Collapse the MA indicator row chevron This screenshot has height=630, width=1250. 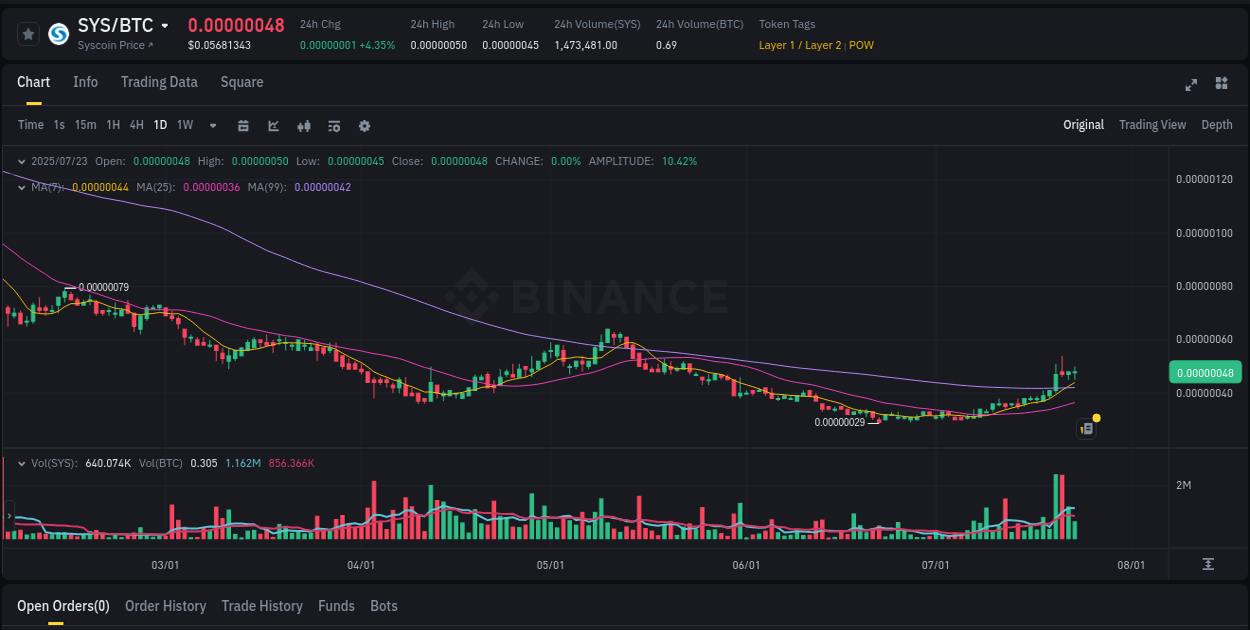[x=22, y=186]
